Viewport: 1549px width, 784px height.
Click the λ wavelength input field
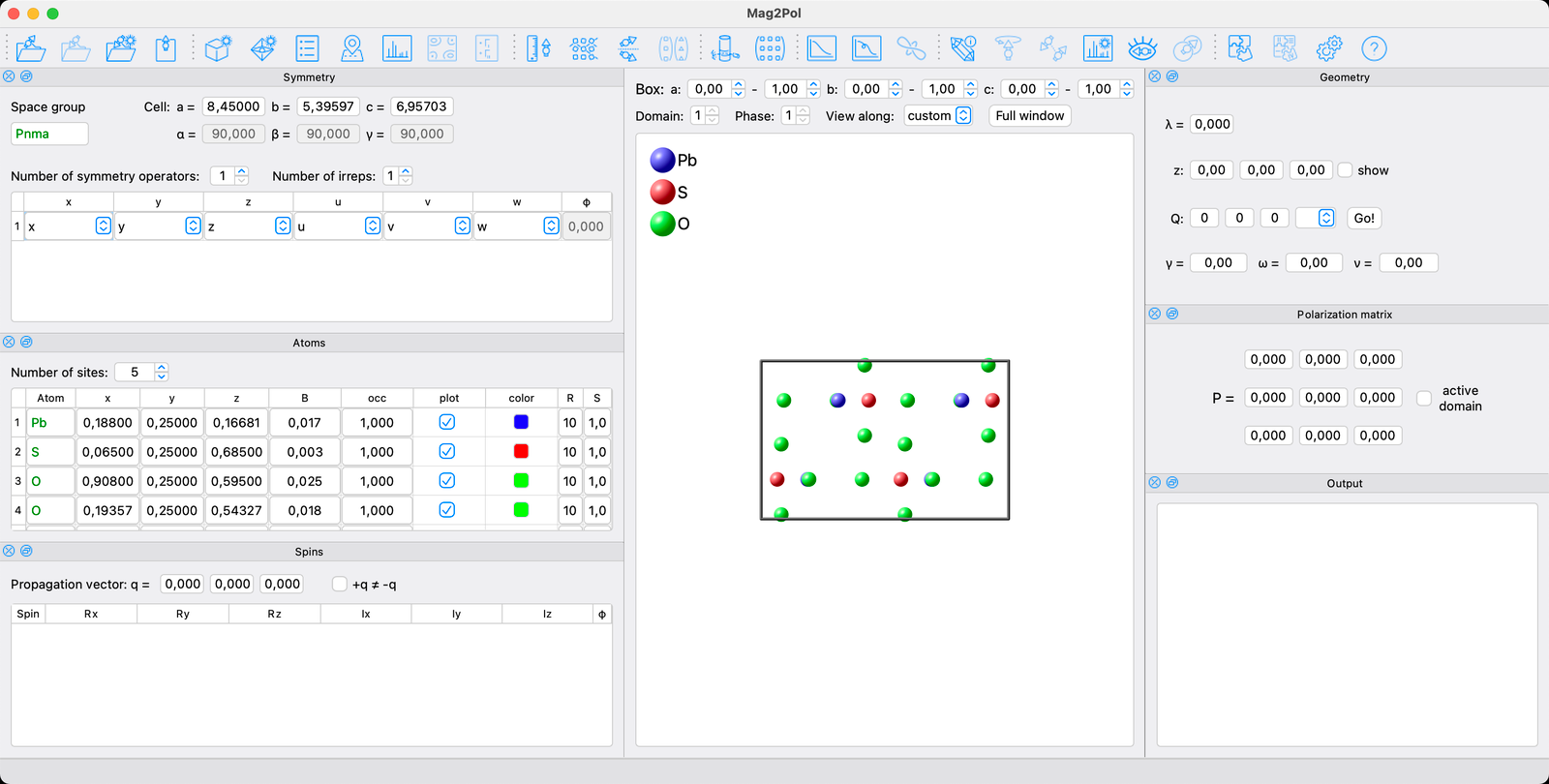click(x=1212, y=124)
